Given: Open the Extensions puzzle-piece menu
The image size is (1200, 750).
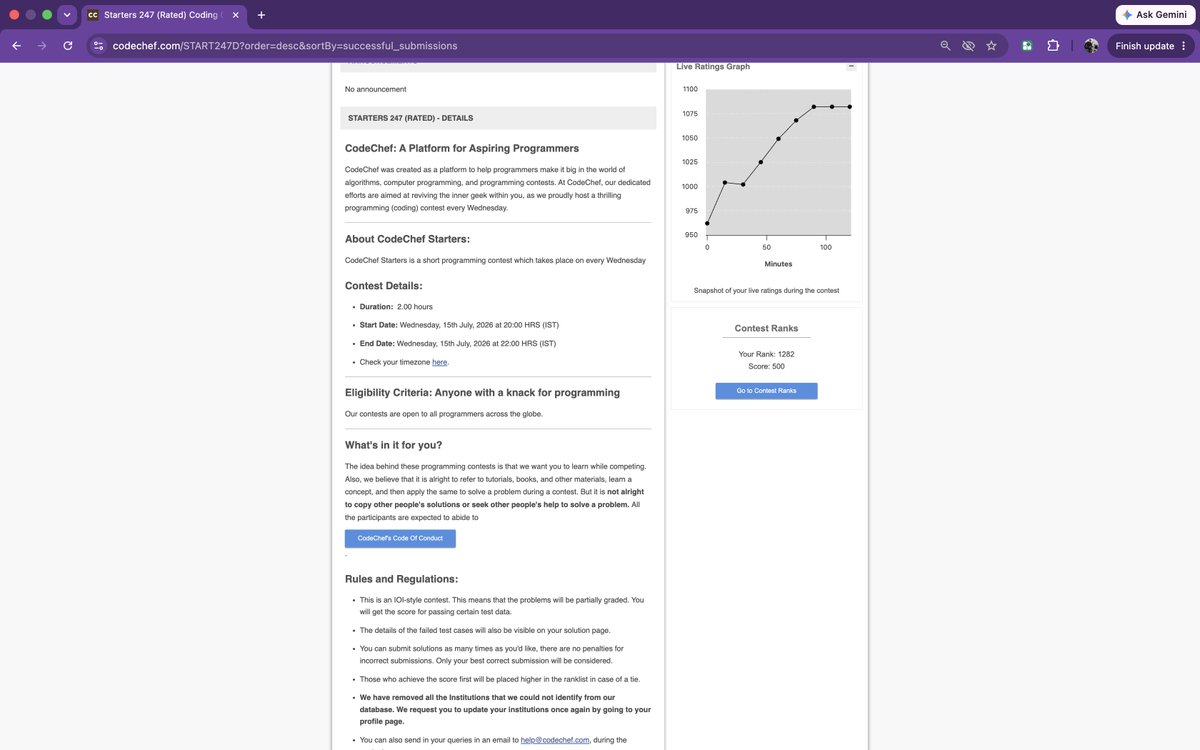Looking at the screenshot, I should (x=1053, y=46).
